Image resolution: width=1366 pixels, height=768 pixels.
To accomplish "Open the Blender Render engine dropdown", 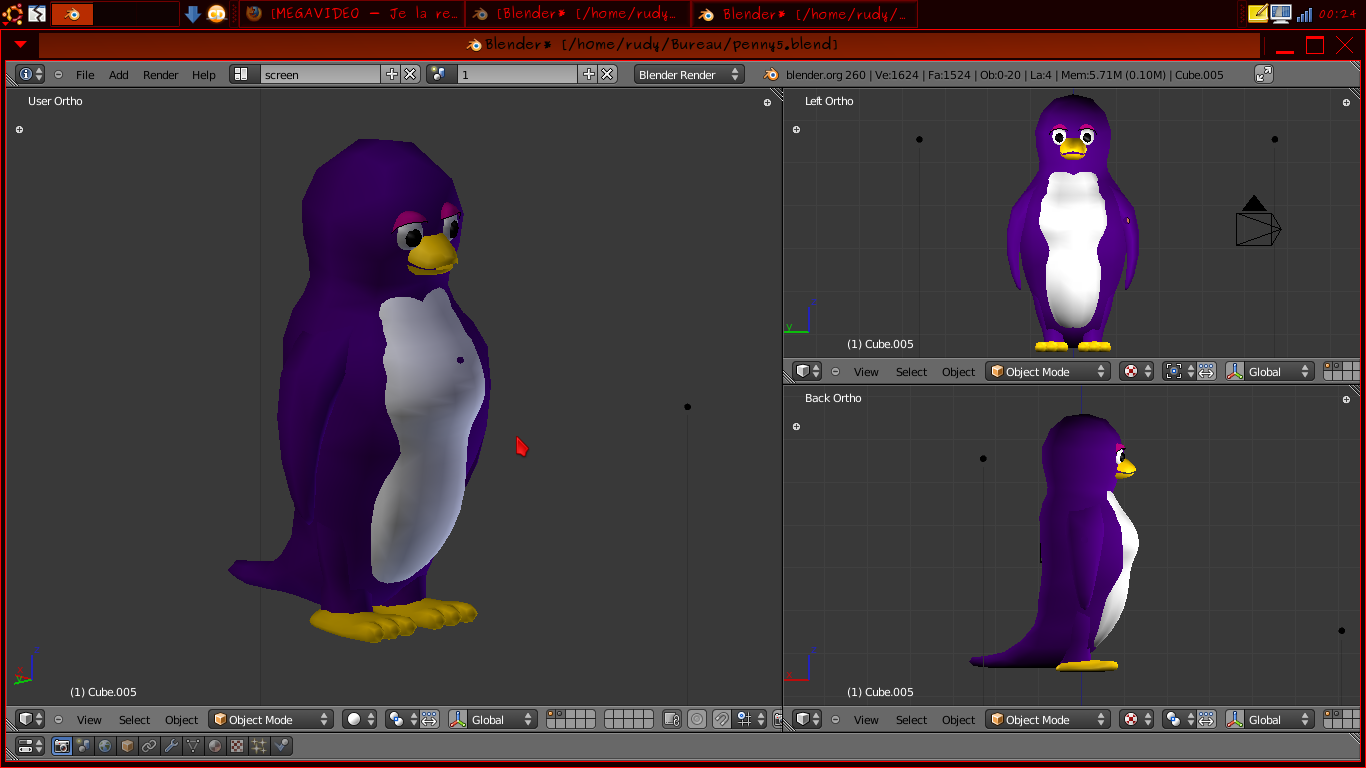I will click(690, 74).
